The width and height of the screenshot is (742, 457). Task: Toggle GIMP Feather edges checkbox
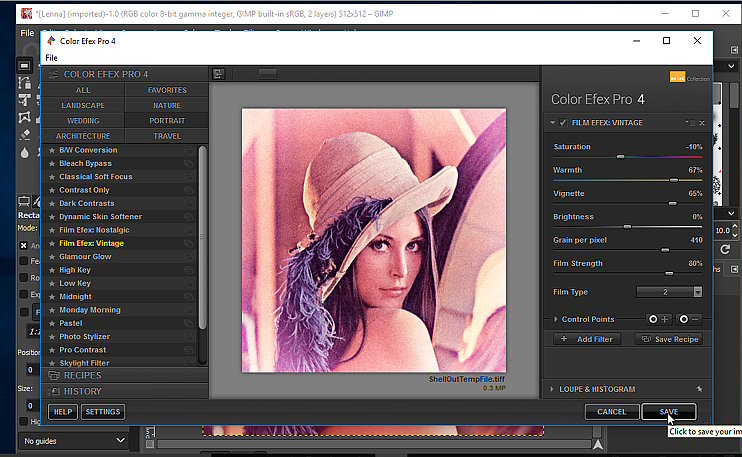tap(24, 261)
